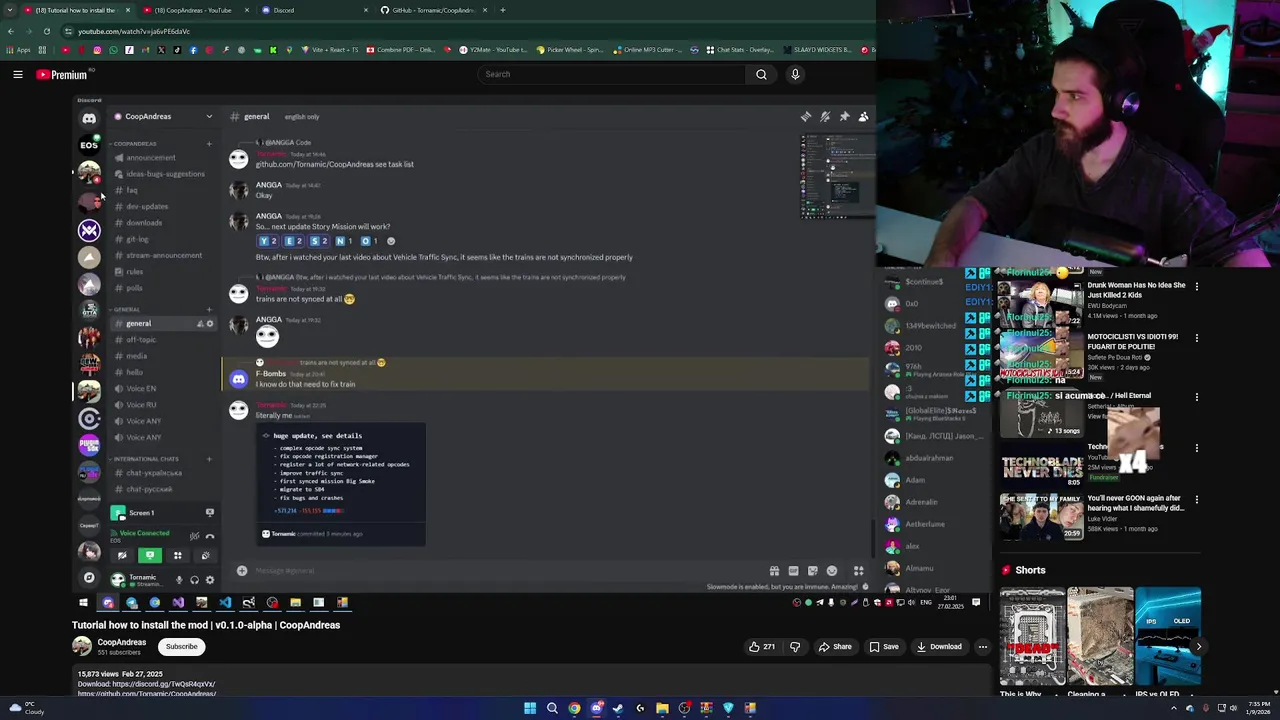Show next Shorts with the right arrow
The width and height of the screenshot is (1280, 720).
point(1198,647)
